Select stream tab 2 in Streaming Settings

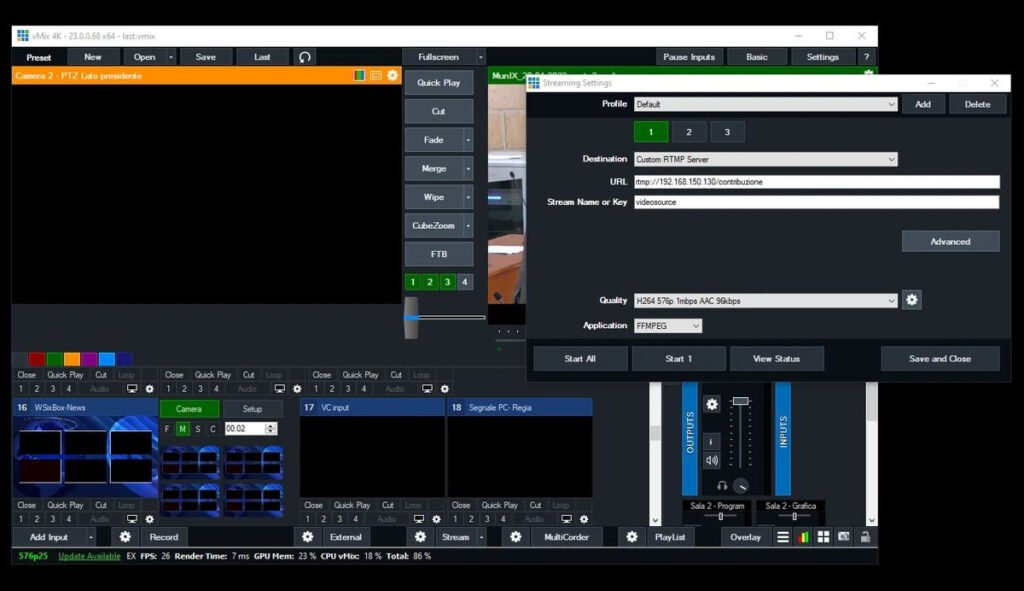click(689, 132)
